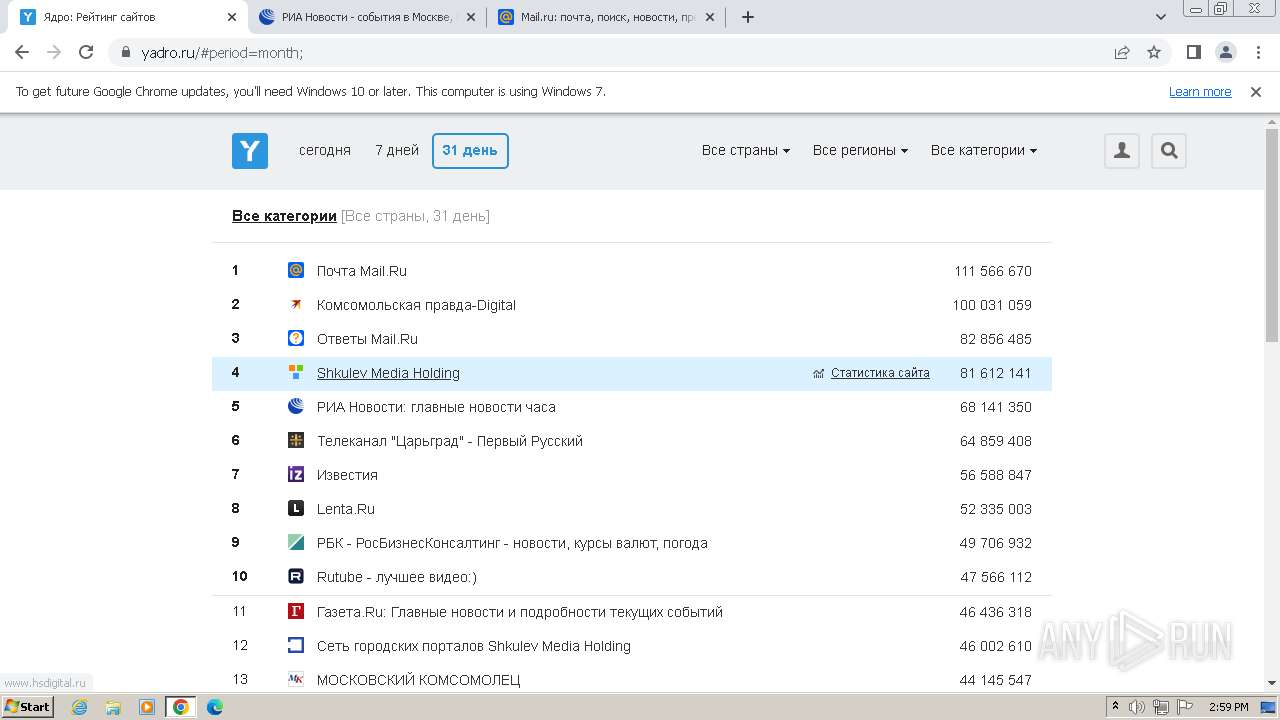1280x720 pixels.
Task: Click the statistics chart icon
Action: tap(819, 373)
